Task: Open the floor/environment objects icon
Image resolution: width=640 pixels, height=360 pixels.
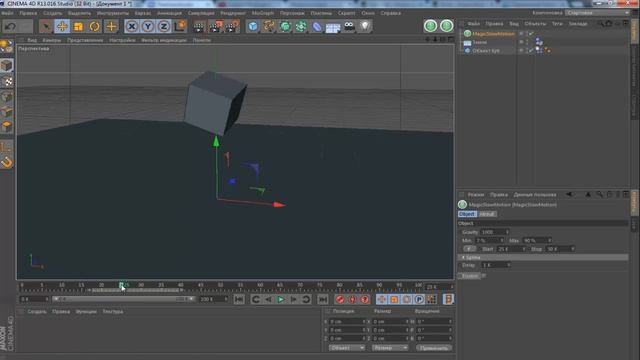Action: (333, 27)
